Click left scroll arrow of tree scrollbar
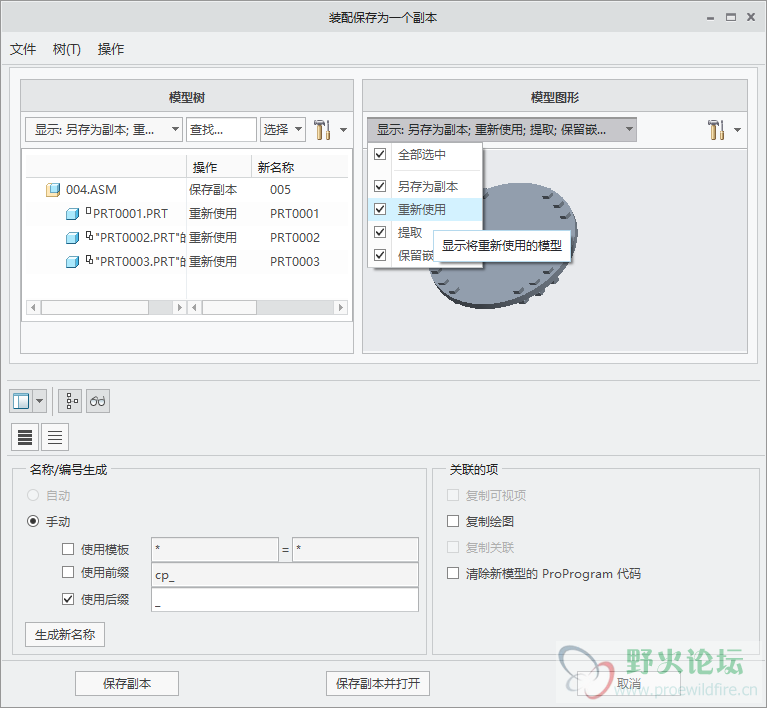 pyautogui.click(x=33, y=308)
